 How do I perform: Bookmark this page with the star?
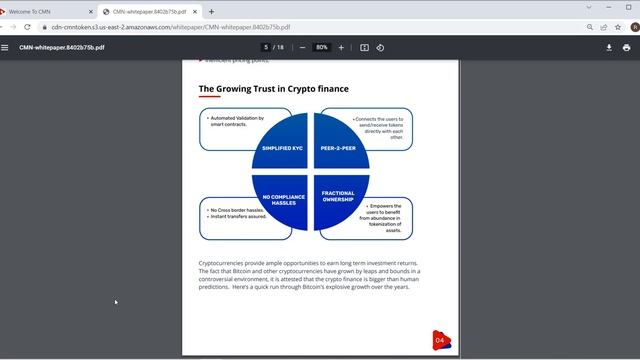tap(618, 27)
